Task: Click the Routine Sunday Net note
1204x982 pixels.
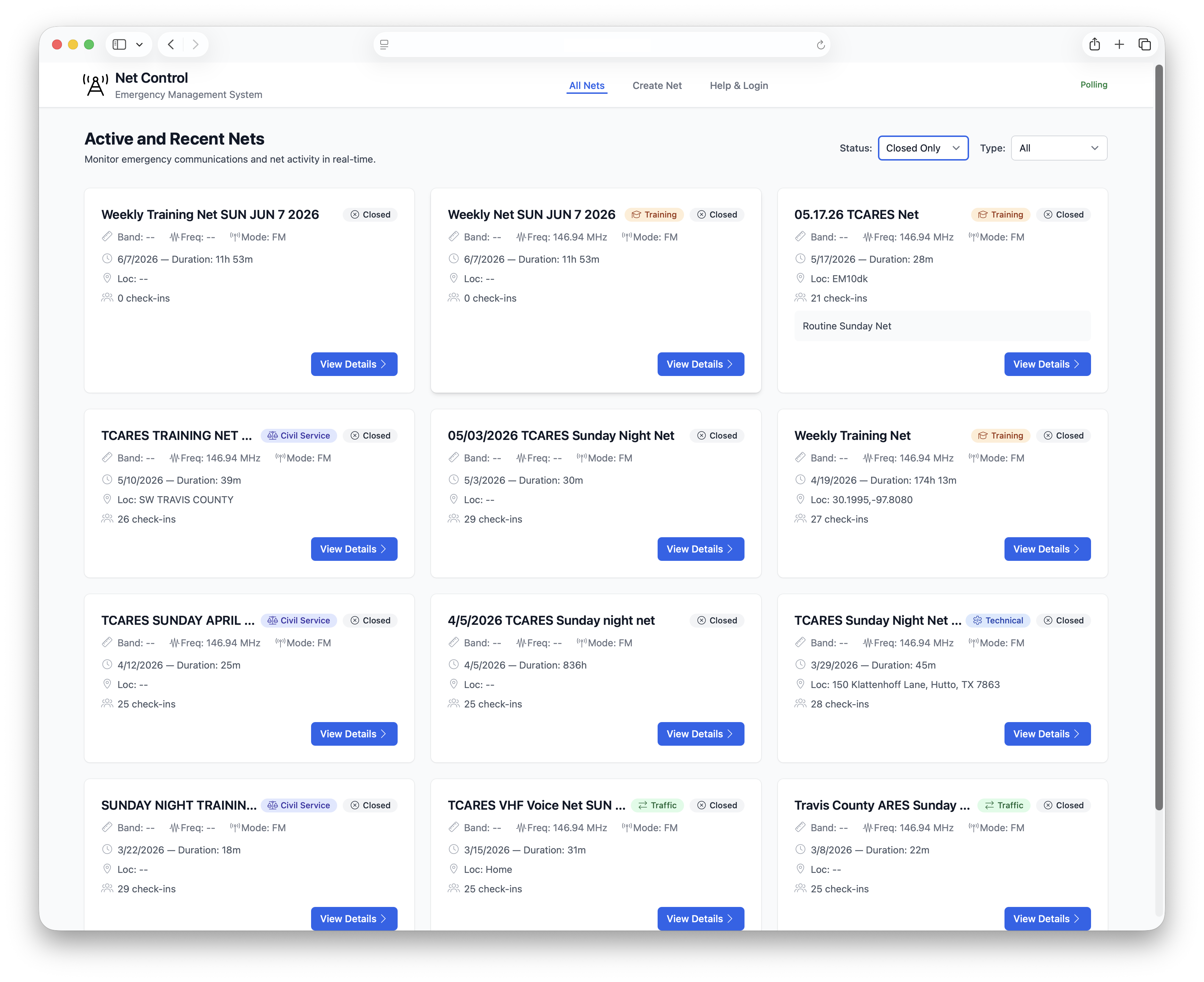Action: (942, 326)
